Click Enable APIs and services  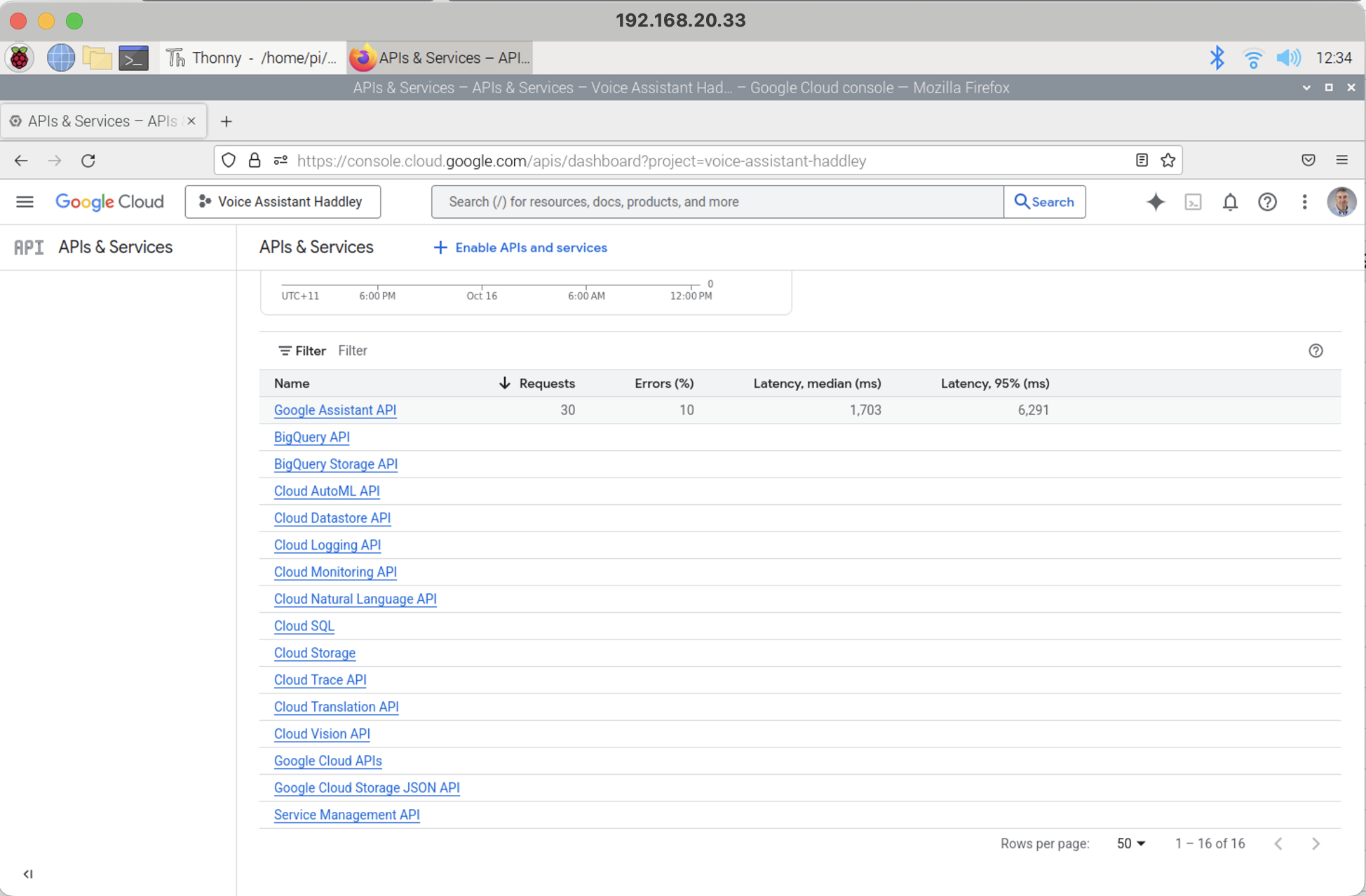point(520,247)
